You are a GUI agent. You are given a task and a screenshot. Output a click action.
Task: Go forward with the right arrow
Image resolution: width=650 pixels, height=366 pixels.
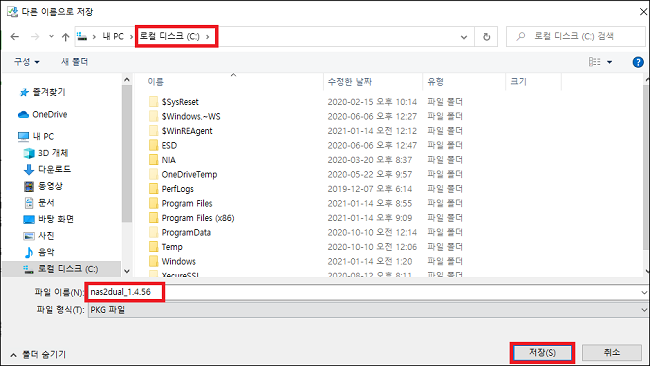(x=35, y=37)
